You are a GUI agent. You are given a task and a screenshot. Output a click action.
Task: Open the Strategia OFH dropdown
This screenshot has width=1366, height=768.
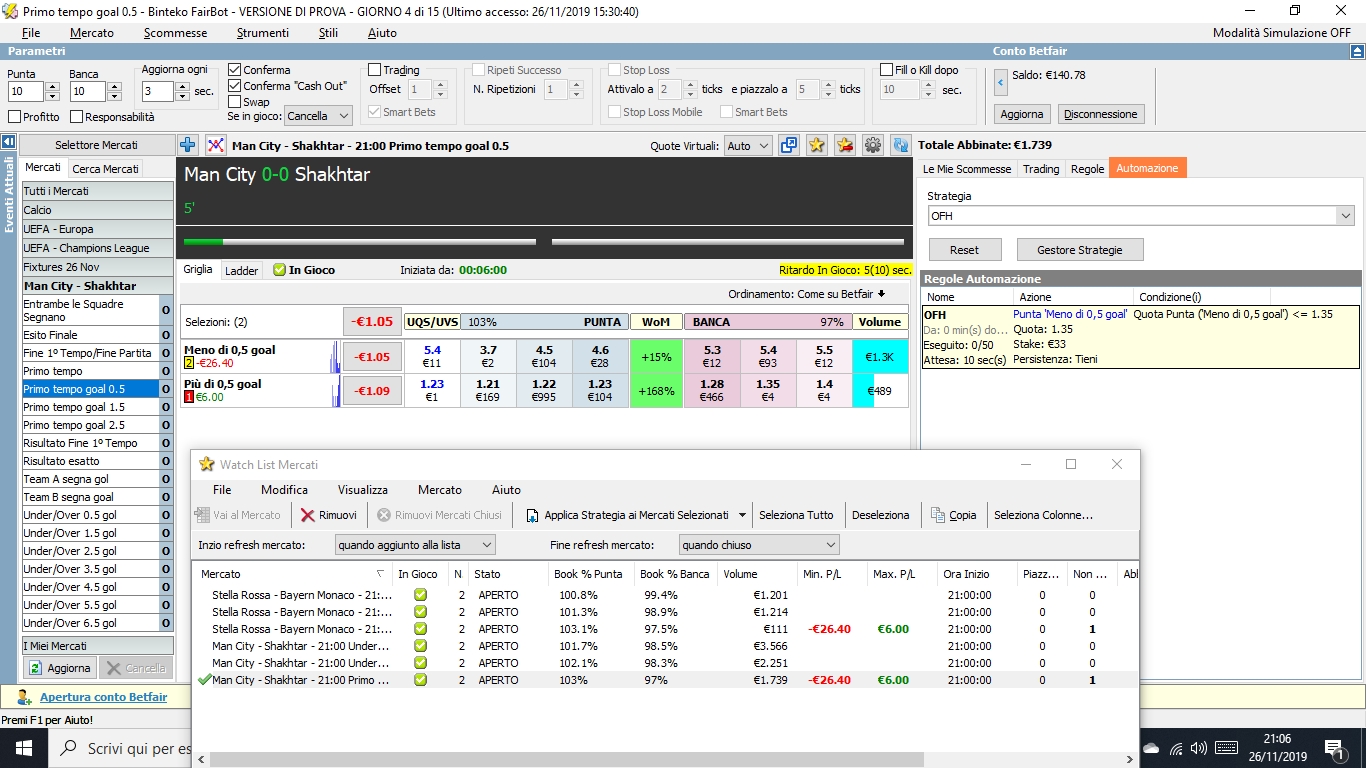click(1141, 216)
